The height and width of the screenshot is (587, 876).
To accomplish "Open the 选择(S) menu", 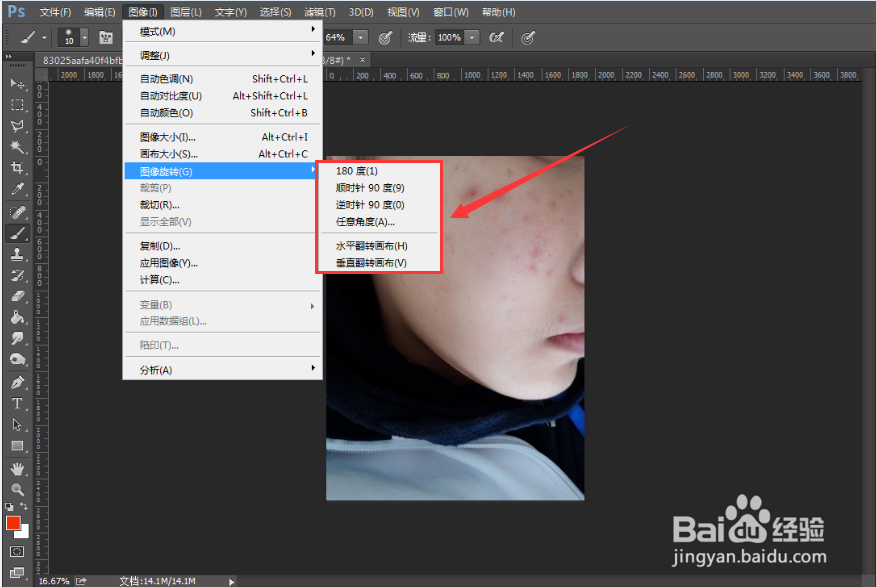I will 275,12.
